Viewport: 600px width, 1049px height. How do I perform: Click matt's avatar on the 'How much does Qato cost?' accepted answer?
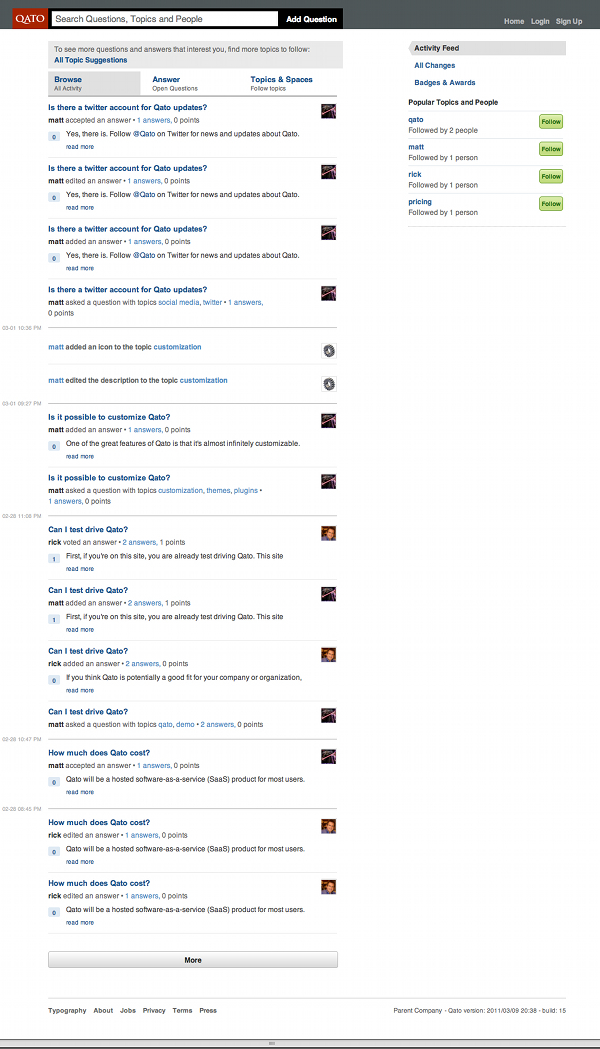click(328, 757)
